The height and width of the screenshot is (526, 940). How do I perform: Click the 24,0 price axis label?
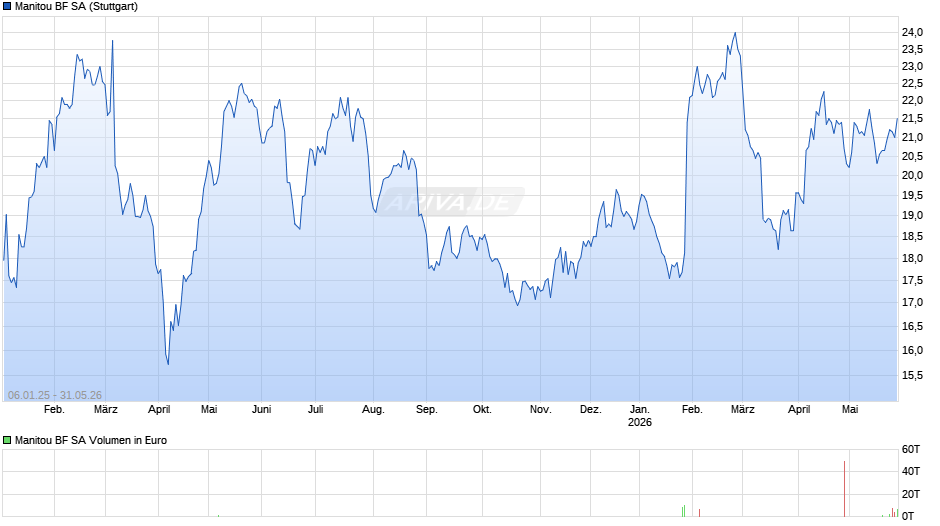click(x=912, y=32)
